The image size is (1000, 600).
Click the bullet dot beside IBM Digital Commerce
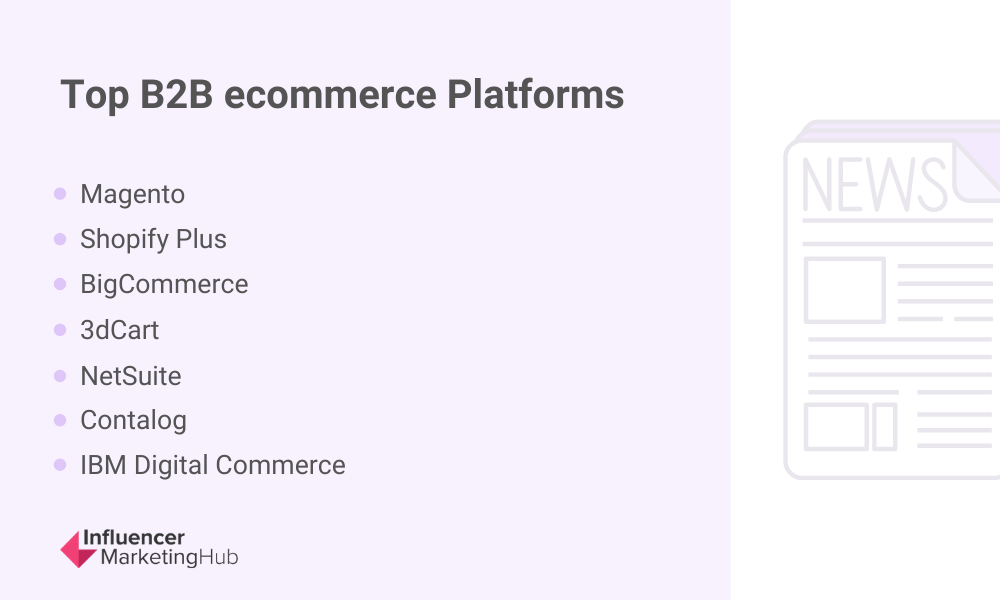60,465
